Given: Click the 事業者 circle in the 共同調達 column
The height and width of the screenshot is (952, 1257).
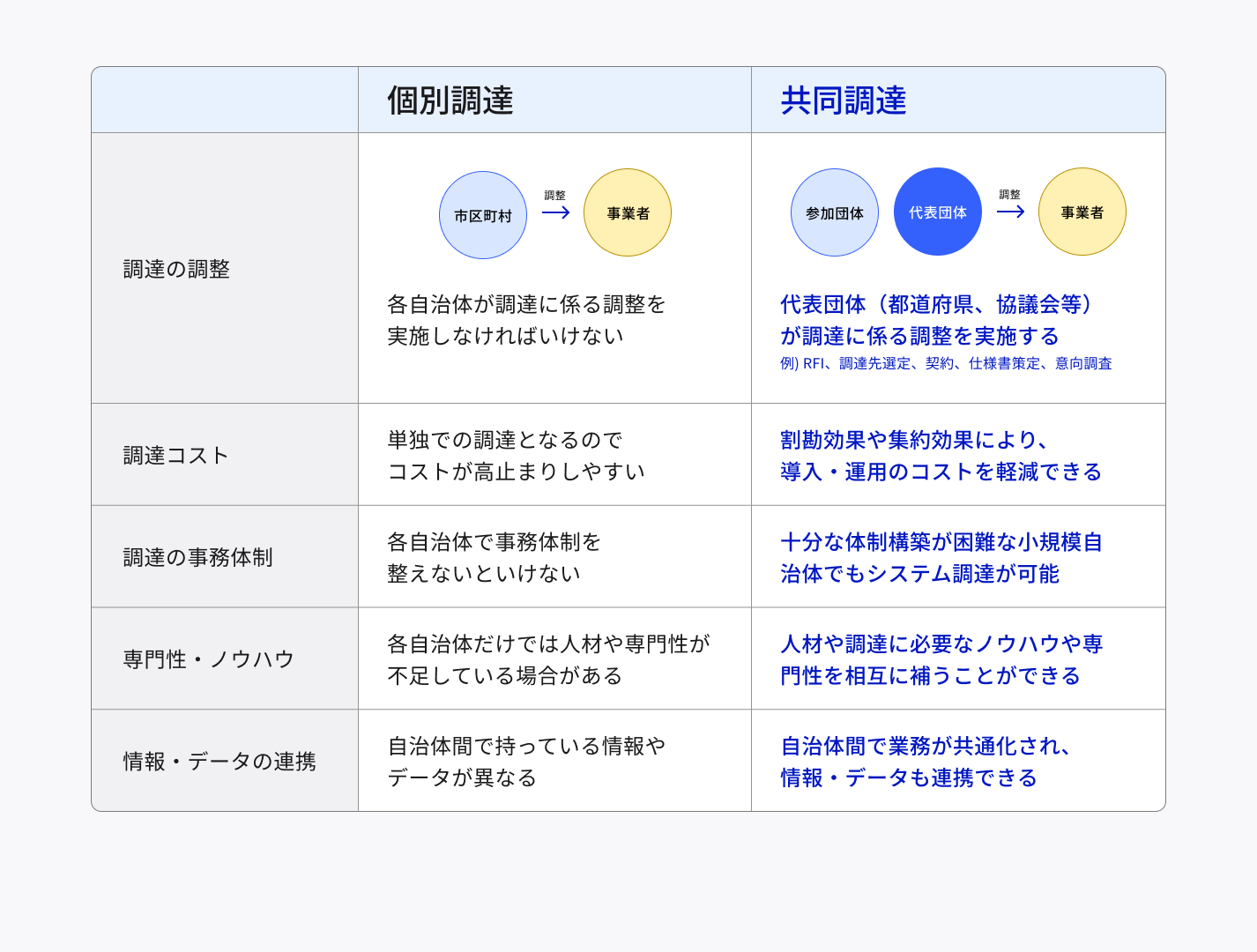Looking at the screenshot, I should click(1082, 212).
